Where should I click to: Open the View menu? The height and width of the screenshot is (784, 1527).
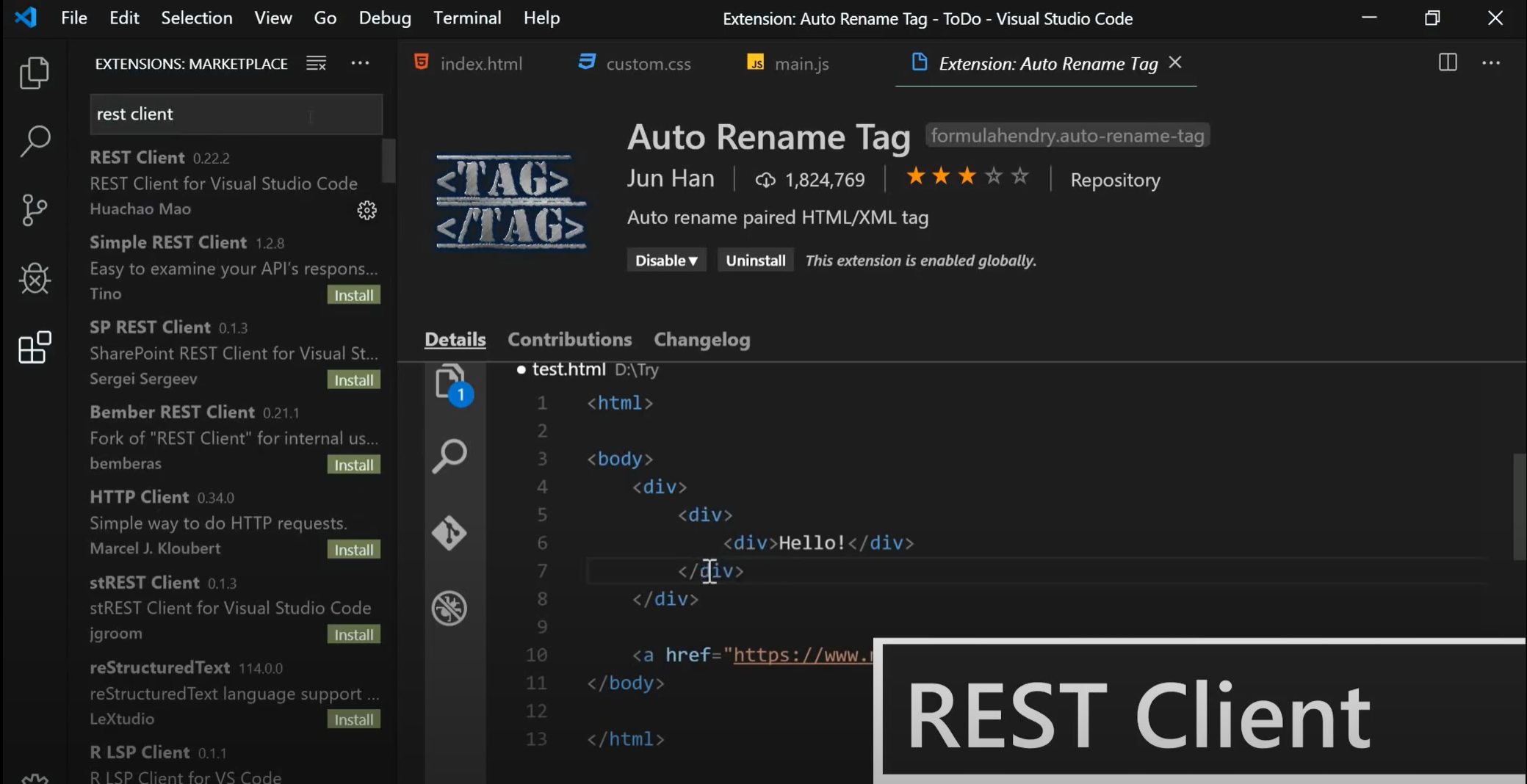coord(273,18)
